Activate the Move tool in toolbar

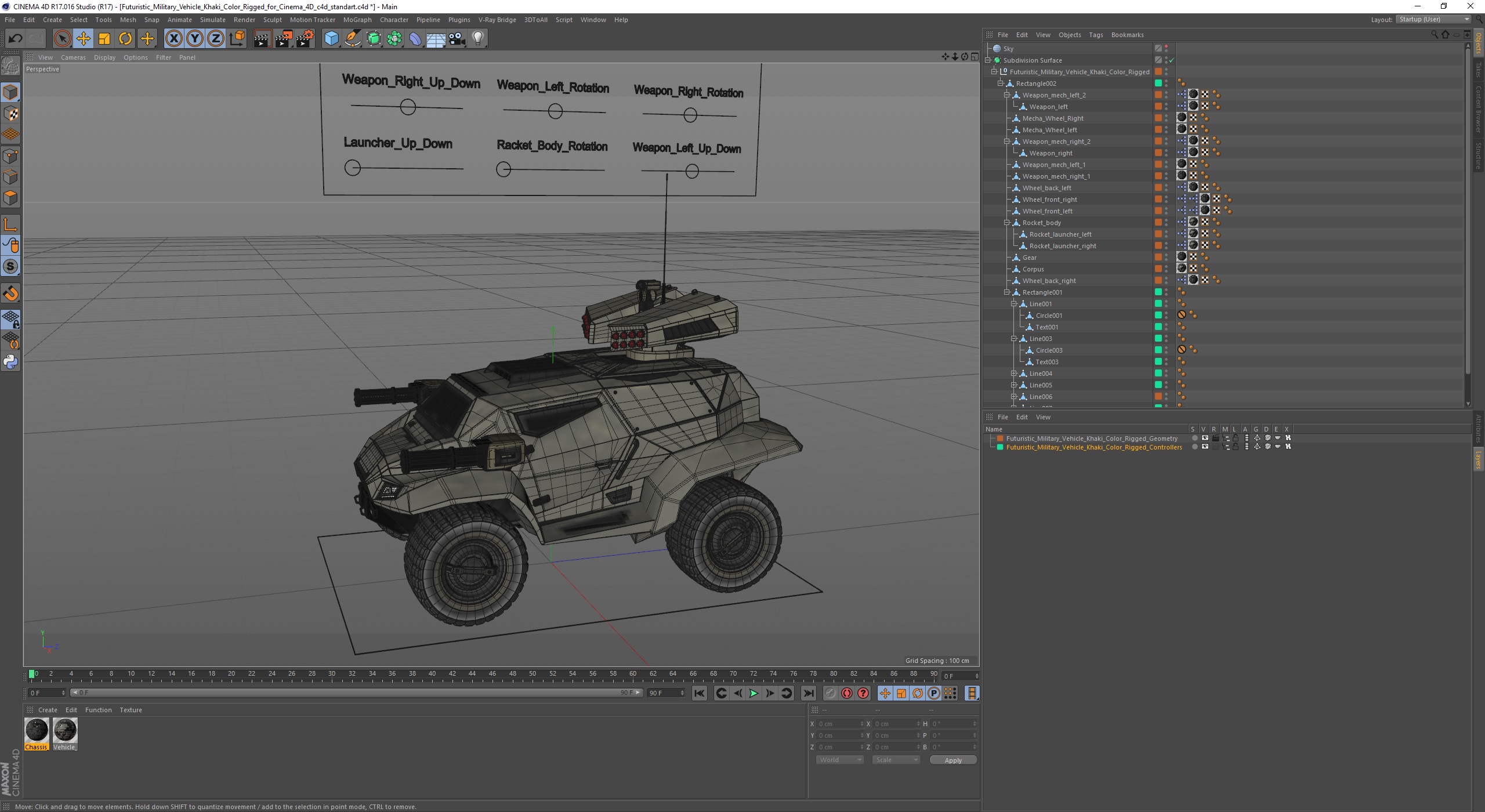click(x=83, y=39)
